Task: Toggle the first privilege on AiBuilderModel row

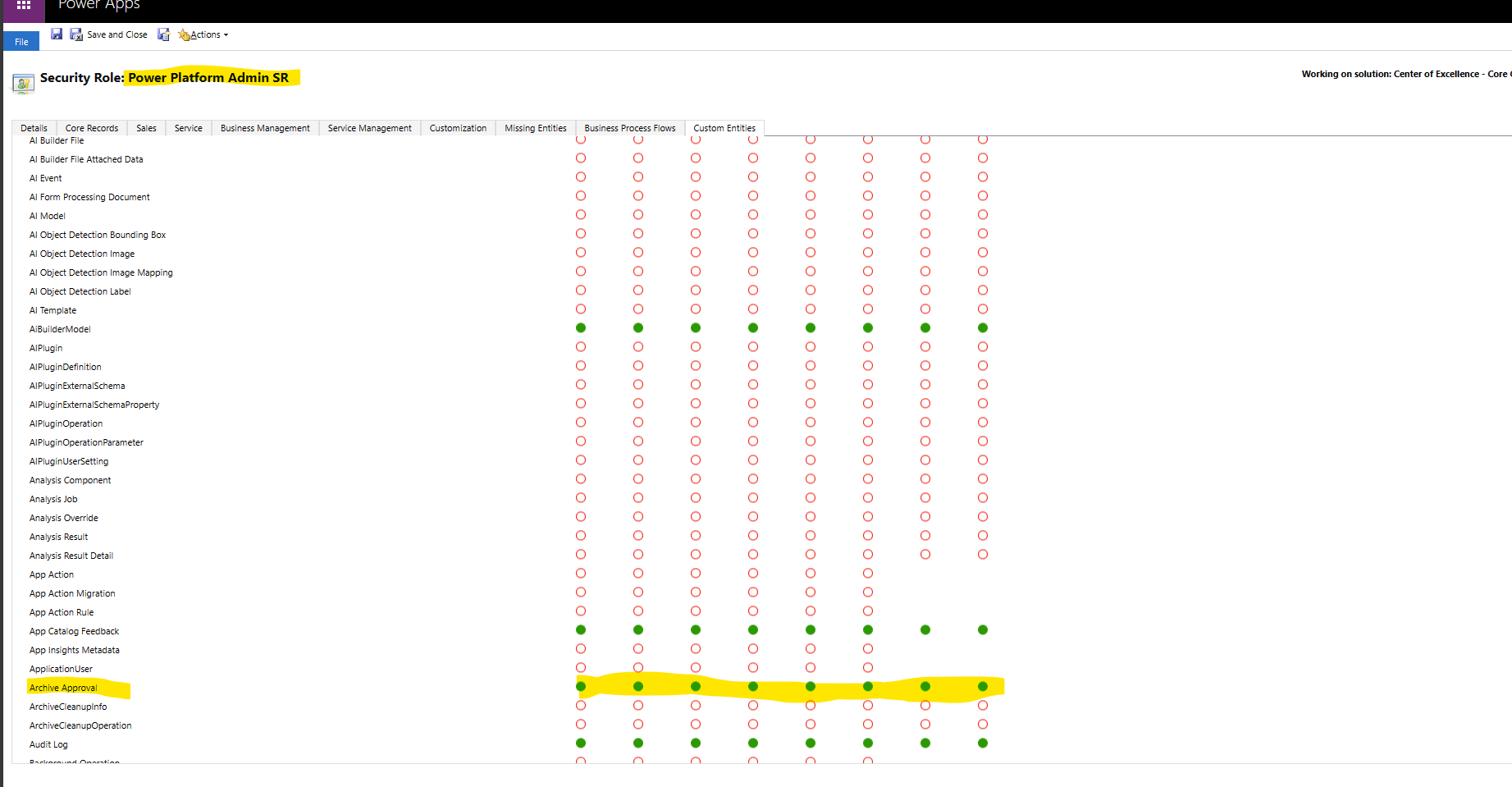Action: (x=581, y=327)
